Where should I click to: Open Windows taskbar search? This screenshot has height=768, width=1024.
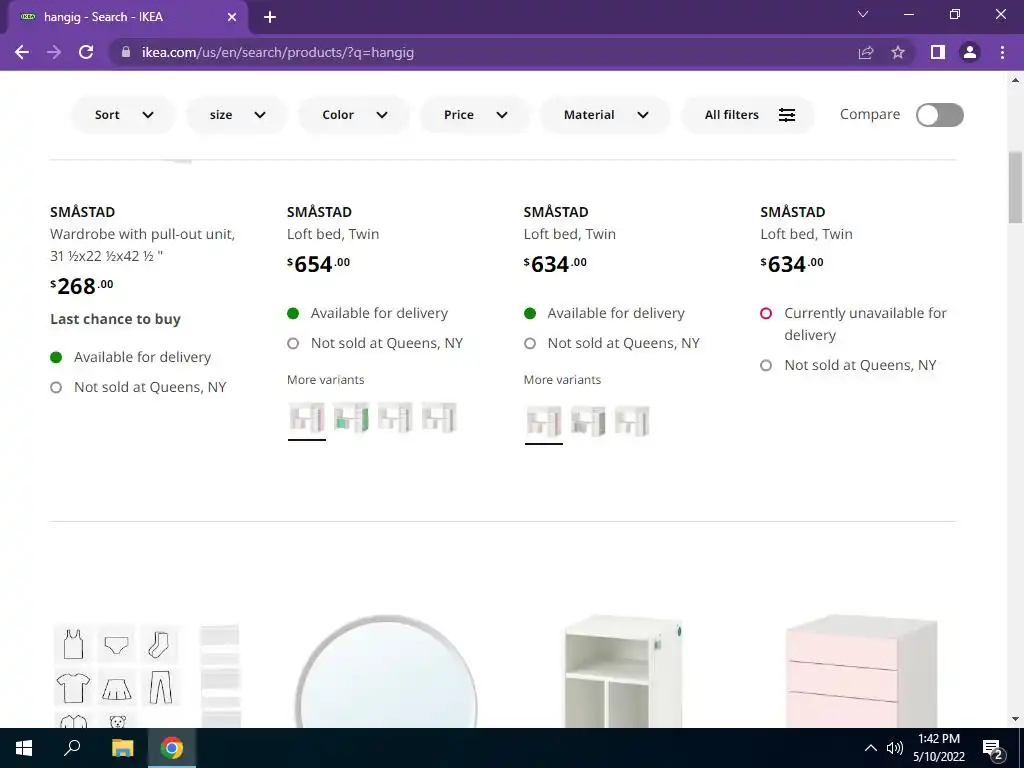[x=72, y=748]
